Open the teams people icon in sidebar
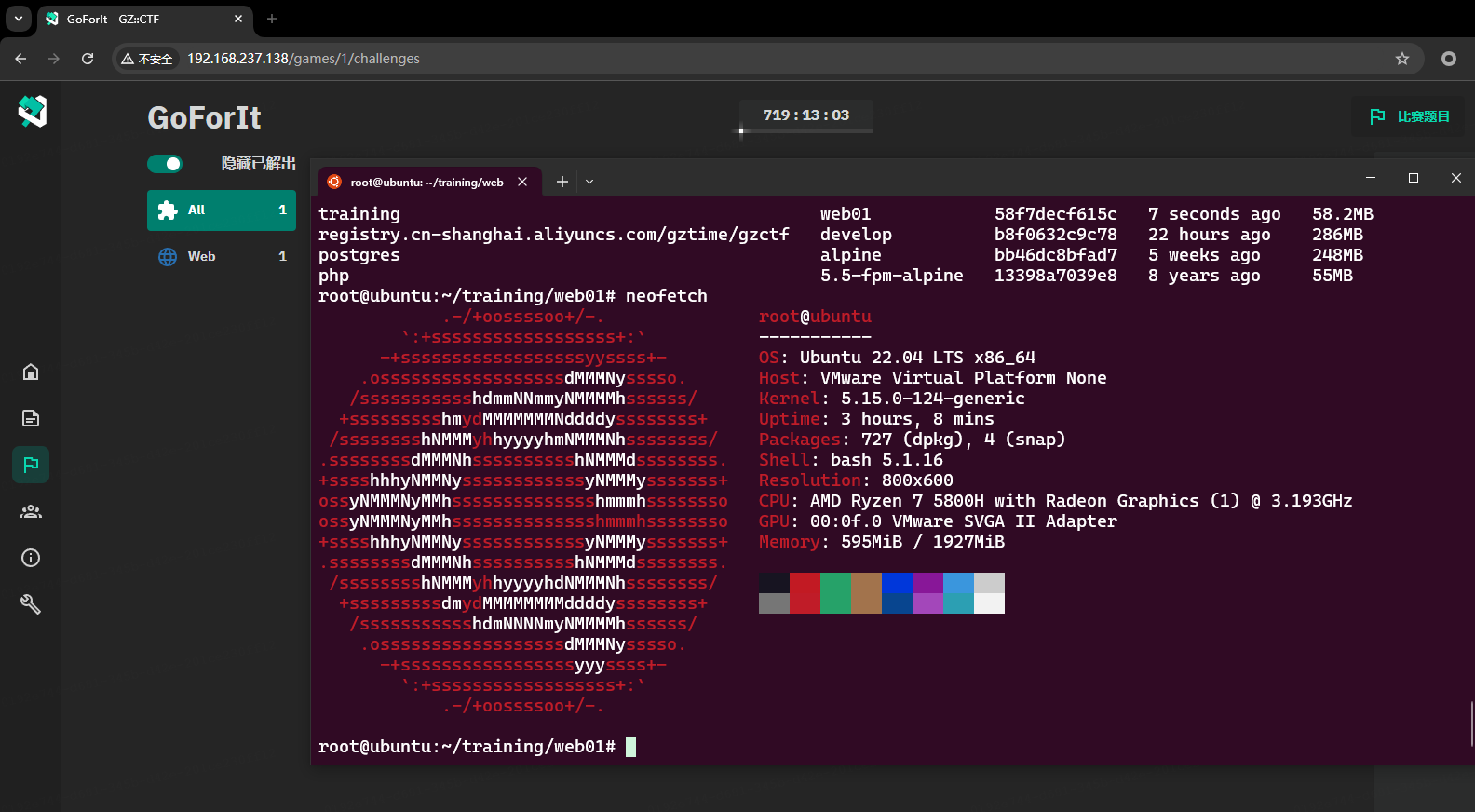This screenshot has width=1475, height=812. (31, 511)
